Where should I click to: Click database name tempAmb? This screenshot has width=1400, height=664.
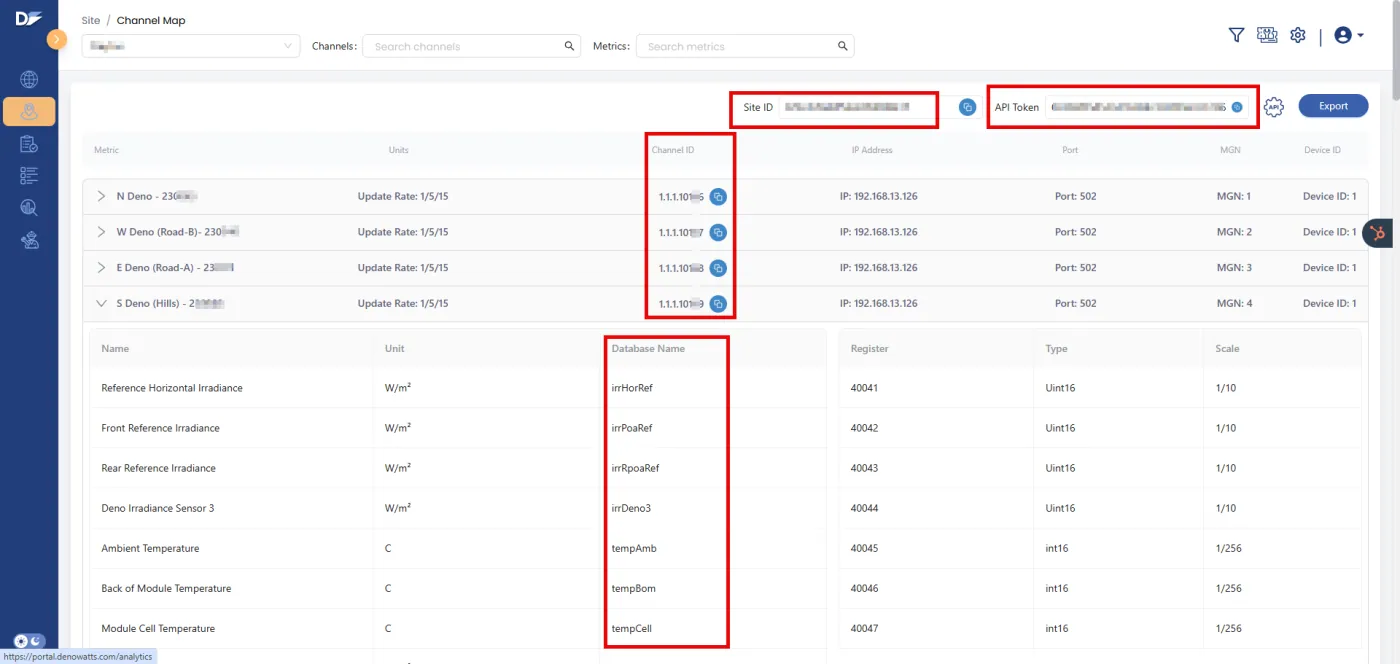[x=634, y=548]
